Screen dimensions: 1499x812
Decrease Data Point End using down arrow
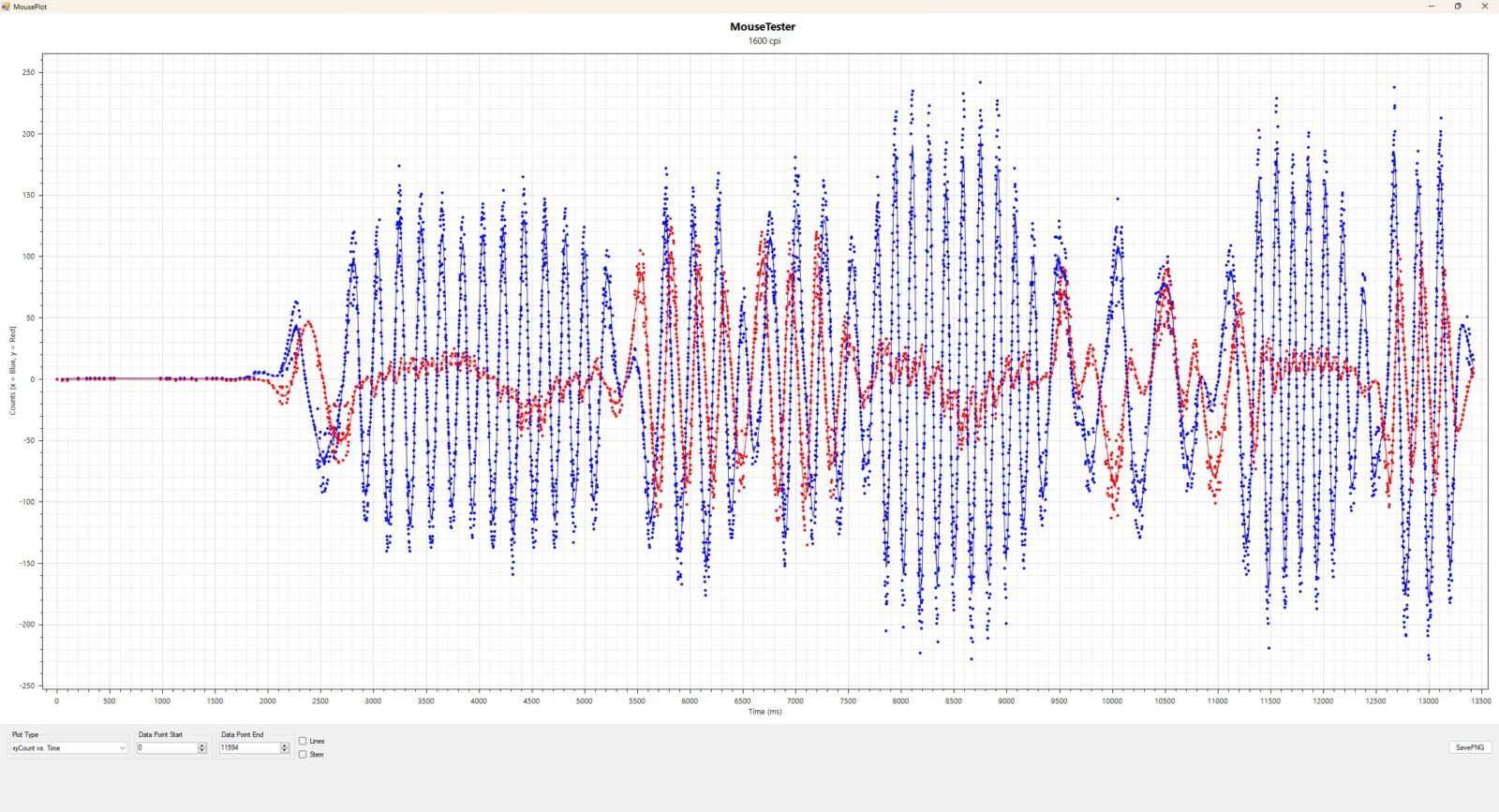pos(285,751)
